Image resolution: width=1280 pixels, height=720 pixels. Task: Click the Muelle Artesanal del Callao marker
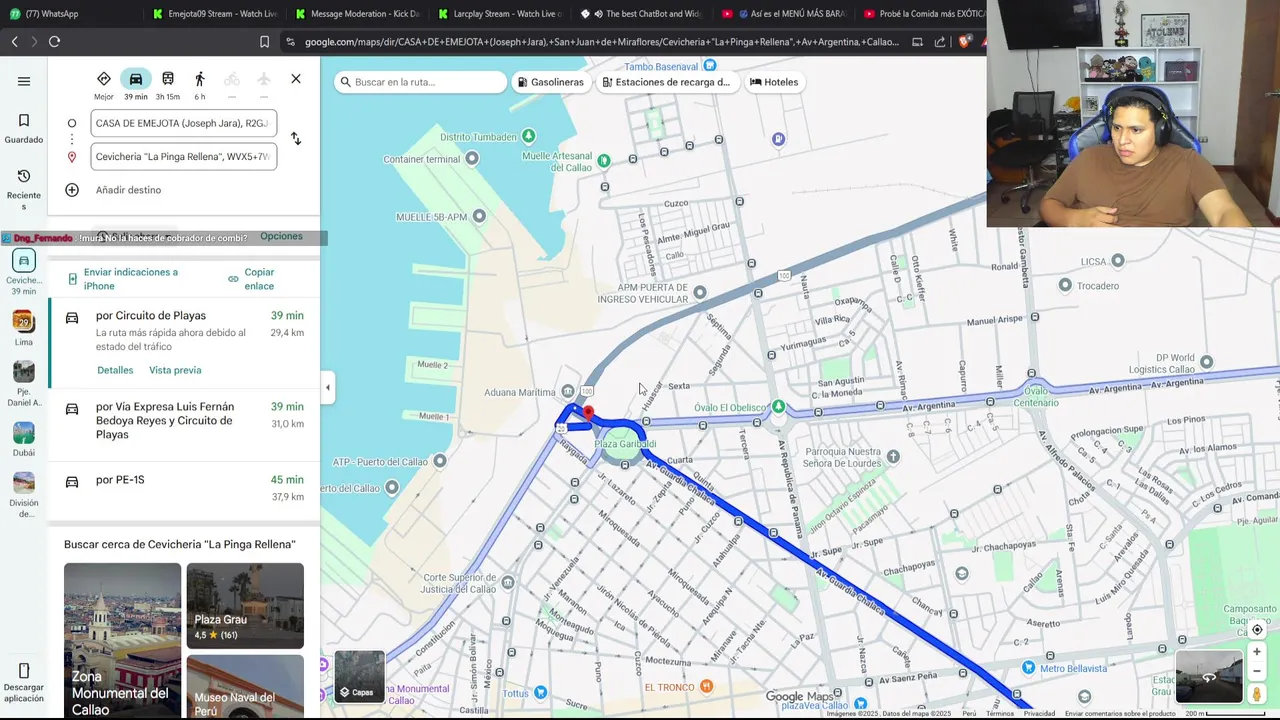pos(603,160)
